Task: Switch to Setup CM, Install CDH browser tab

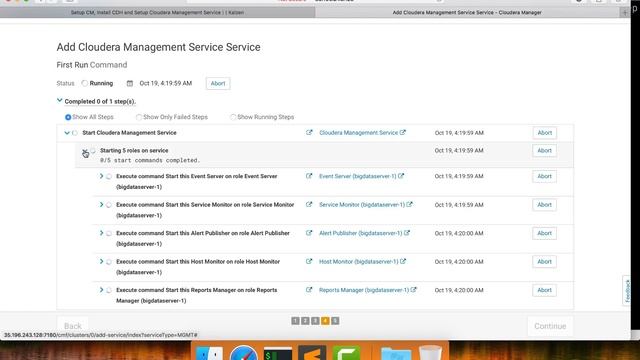Action: click(x=157, y=13)
